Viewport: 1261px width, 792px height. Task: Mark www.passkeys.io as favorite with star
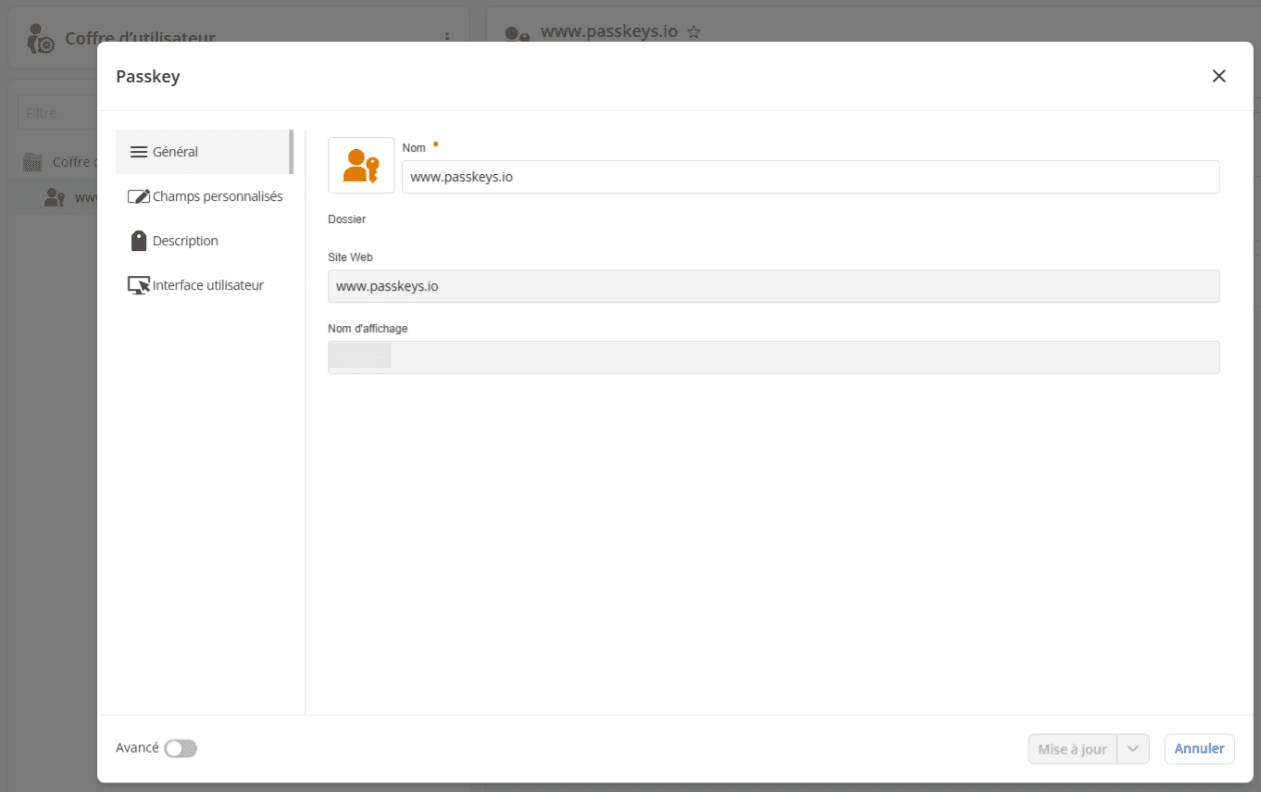click(694, 32)
